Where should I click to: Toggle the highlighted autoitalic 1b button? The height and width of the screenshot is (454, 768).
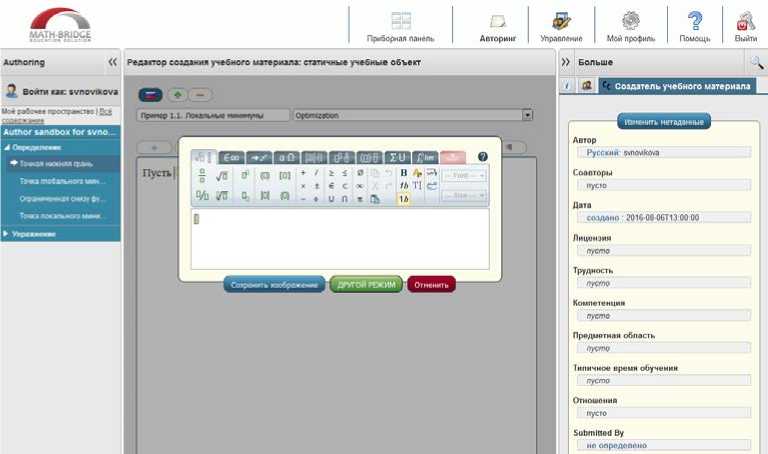[x=404, y=199]
